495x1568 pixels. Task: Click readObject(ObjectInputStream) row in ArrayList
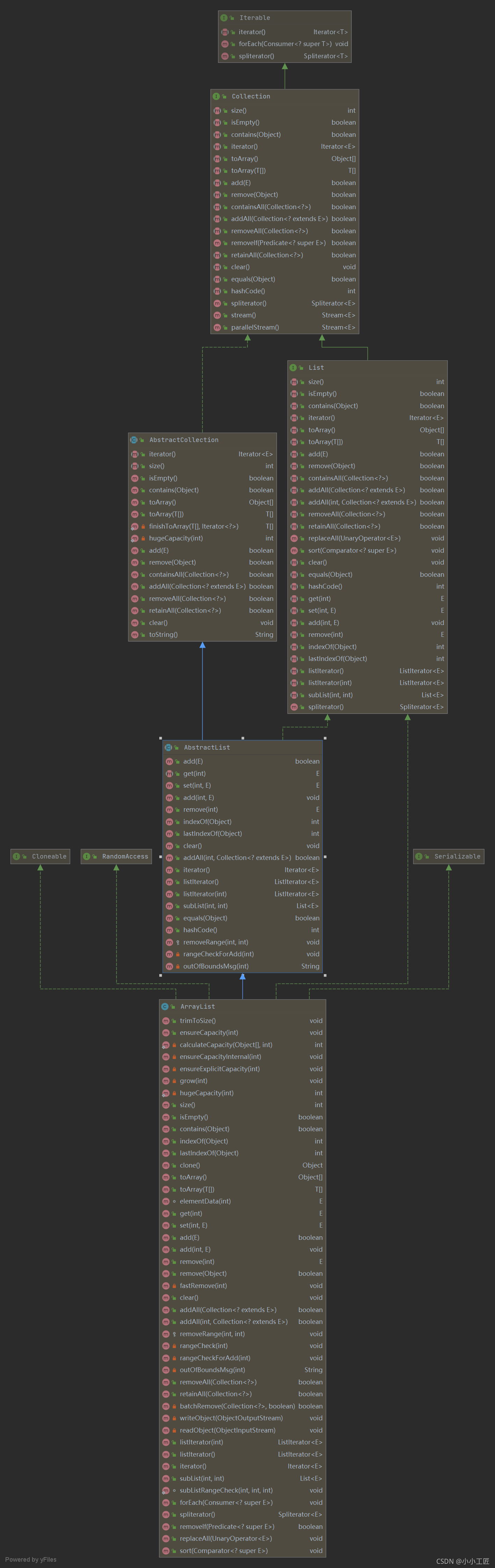click(242, 1430)
